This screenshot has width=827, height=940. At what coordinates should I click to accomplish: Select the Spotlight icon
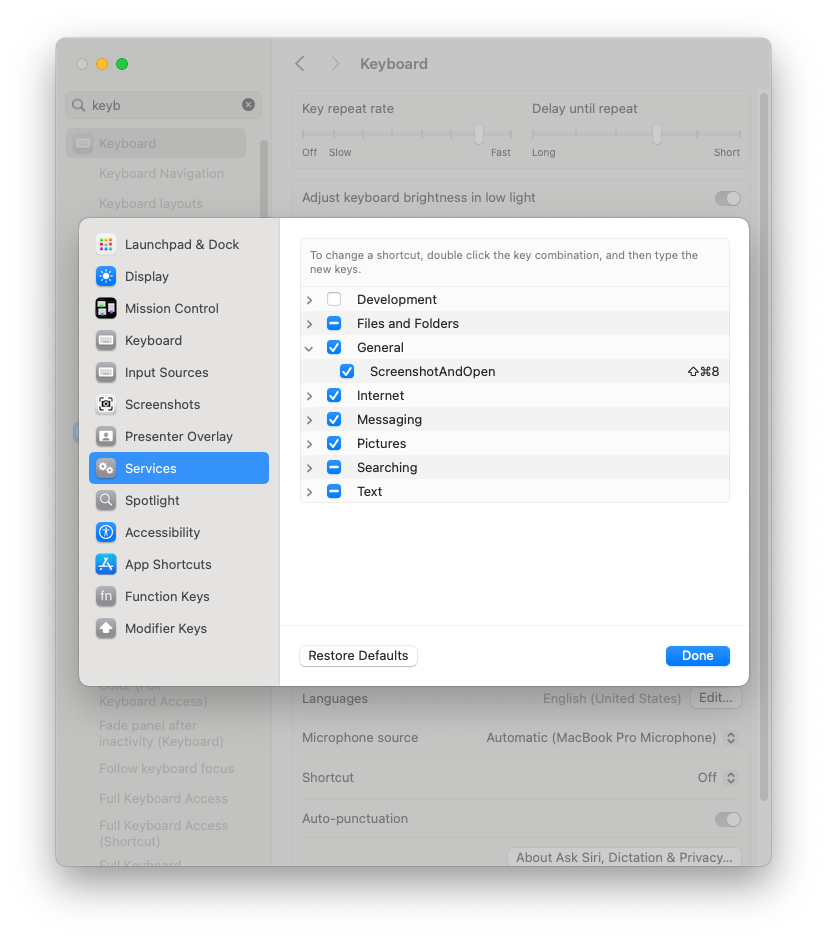[x=105, y=500]
